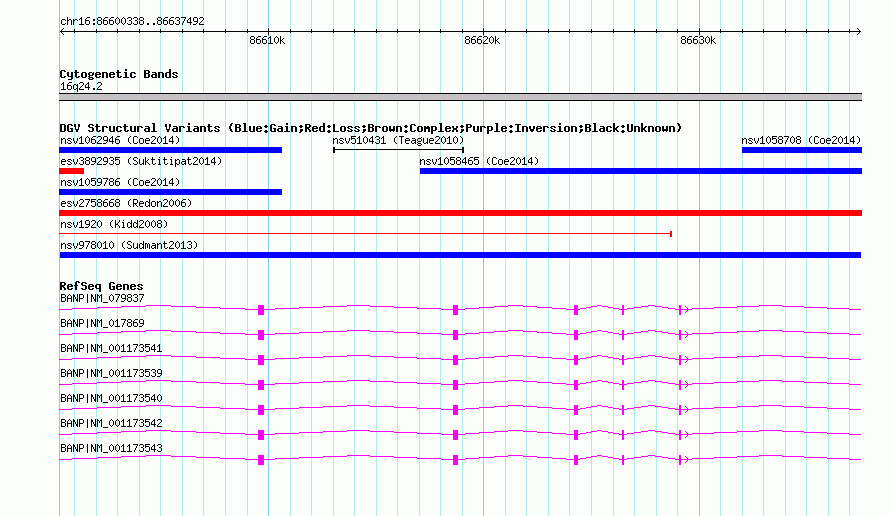Click the BANP|NM_001173539 transcript label
Image resolution: width=890 pixels, height=516 pixels.
pos(111,373)
